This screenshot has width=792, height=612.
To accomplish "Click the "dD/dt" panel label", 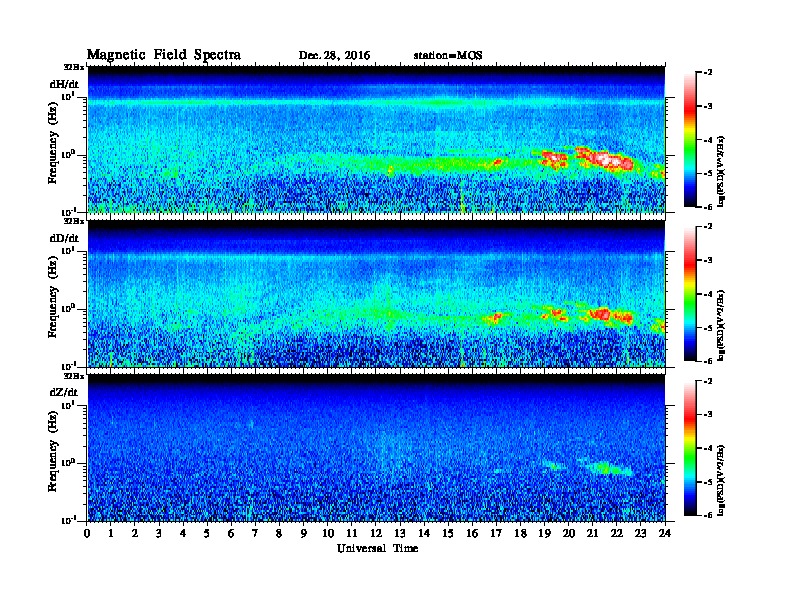I will pyautogui.click(x=64, y=238).
